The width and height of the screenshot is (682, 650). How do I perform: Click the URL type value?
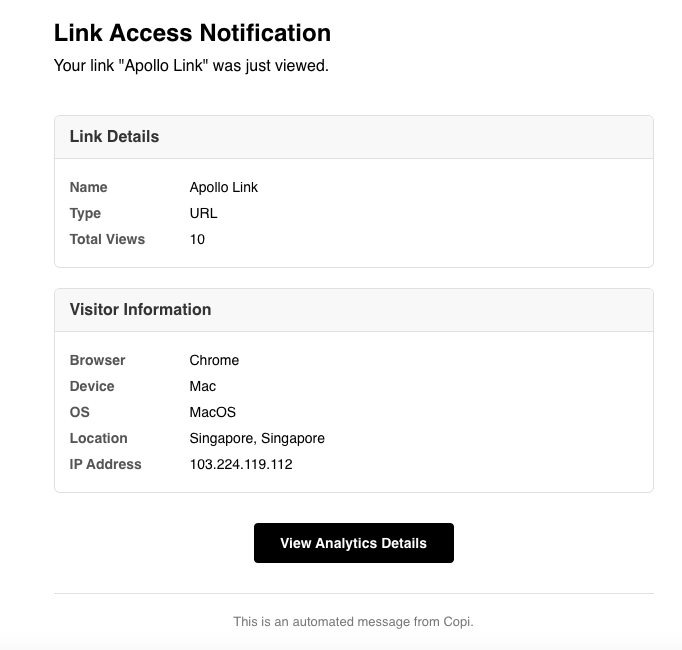[x=203, y=213]
